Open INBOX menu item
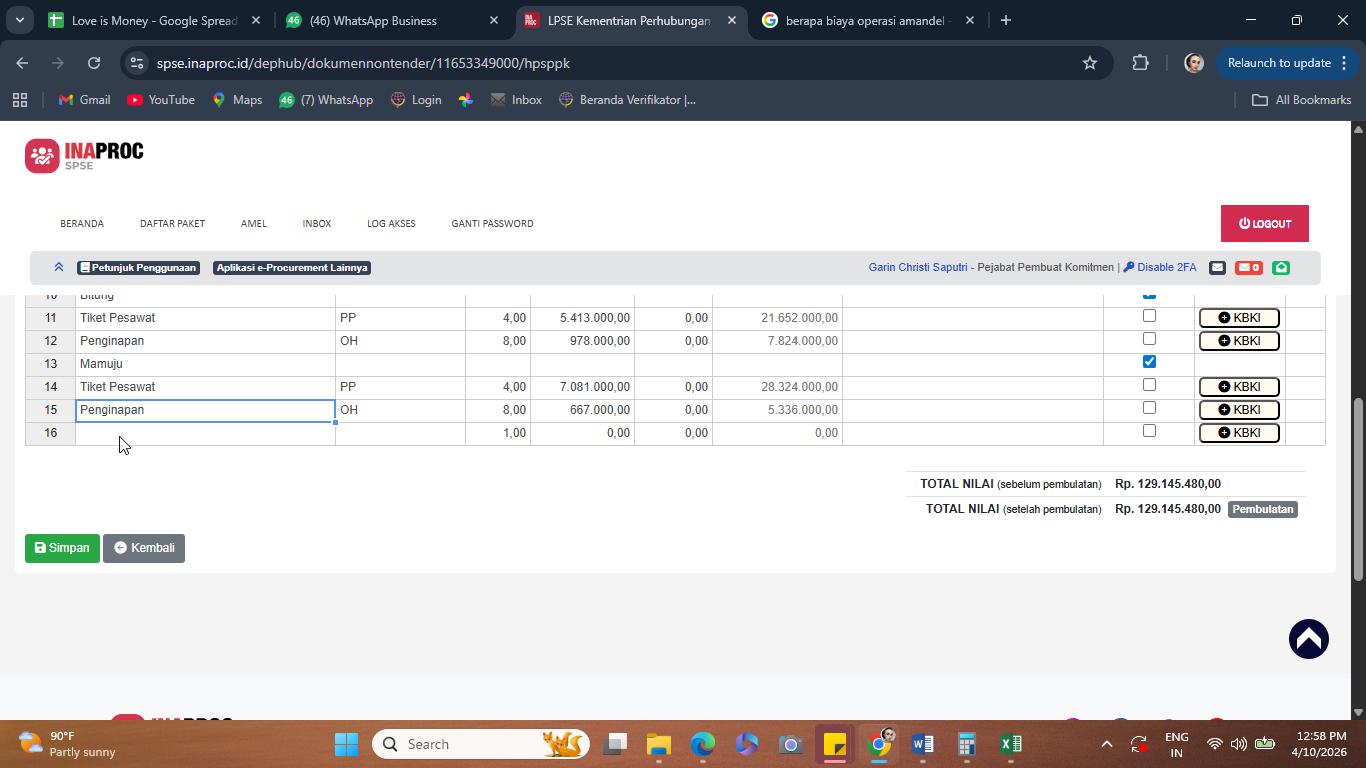The image size is (1366, 768). 317,224
